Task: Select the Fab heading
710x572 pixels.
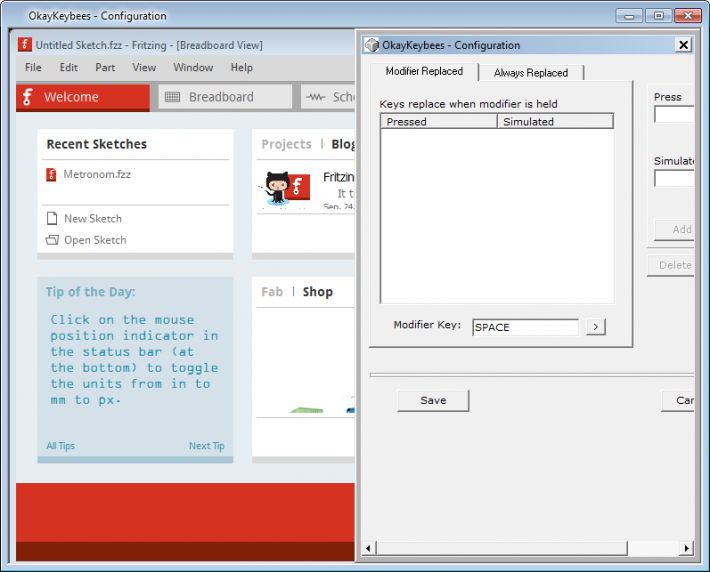Action: pyautogui.click(x=272, y=292)
